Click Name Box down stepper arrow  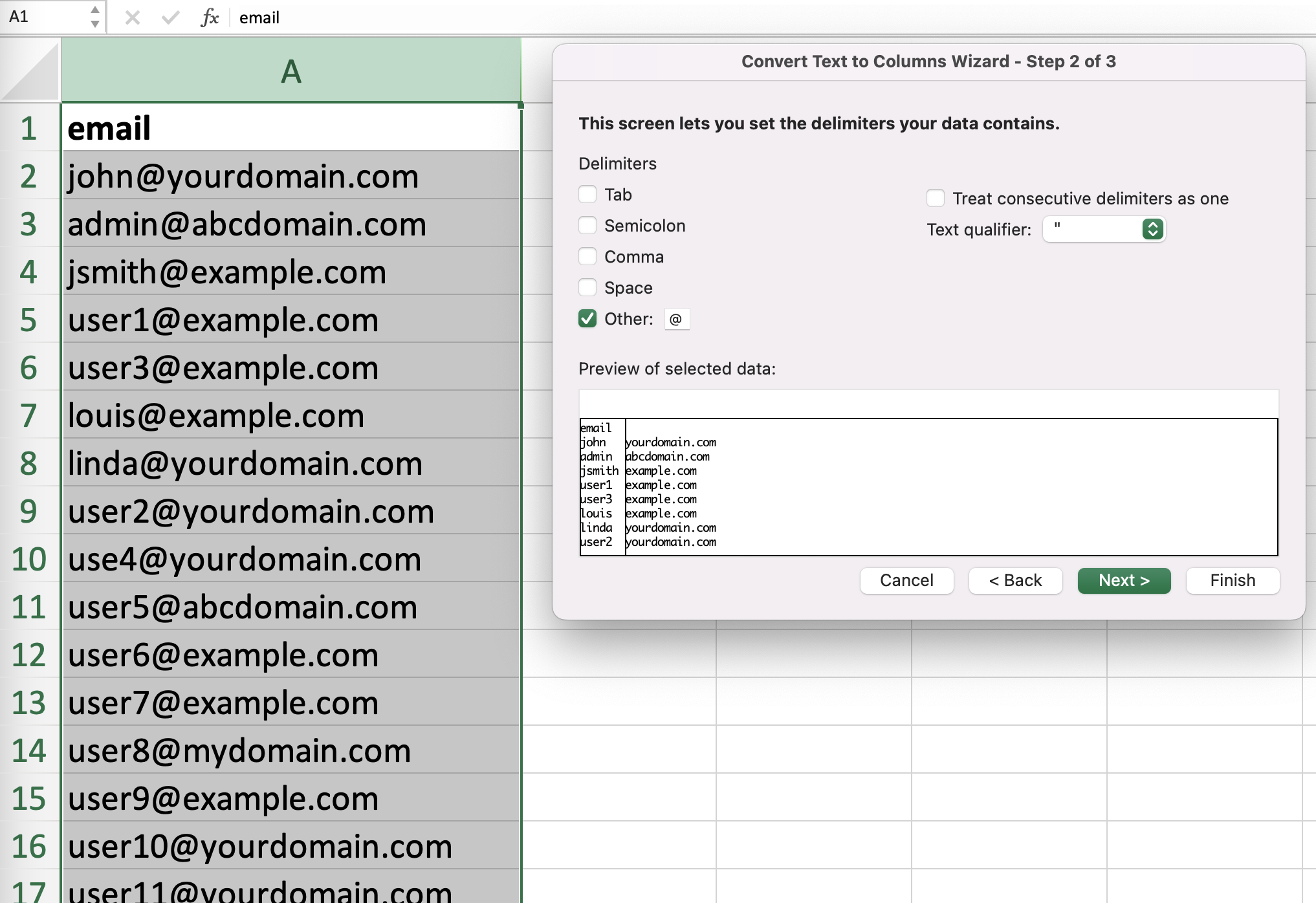pyautogui.click(x=95, y=25)
